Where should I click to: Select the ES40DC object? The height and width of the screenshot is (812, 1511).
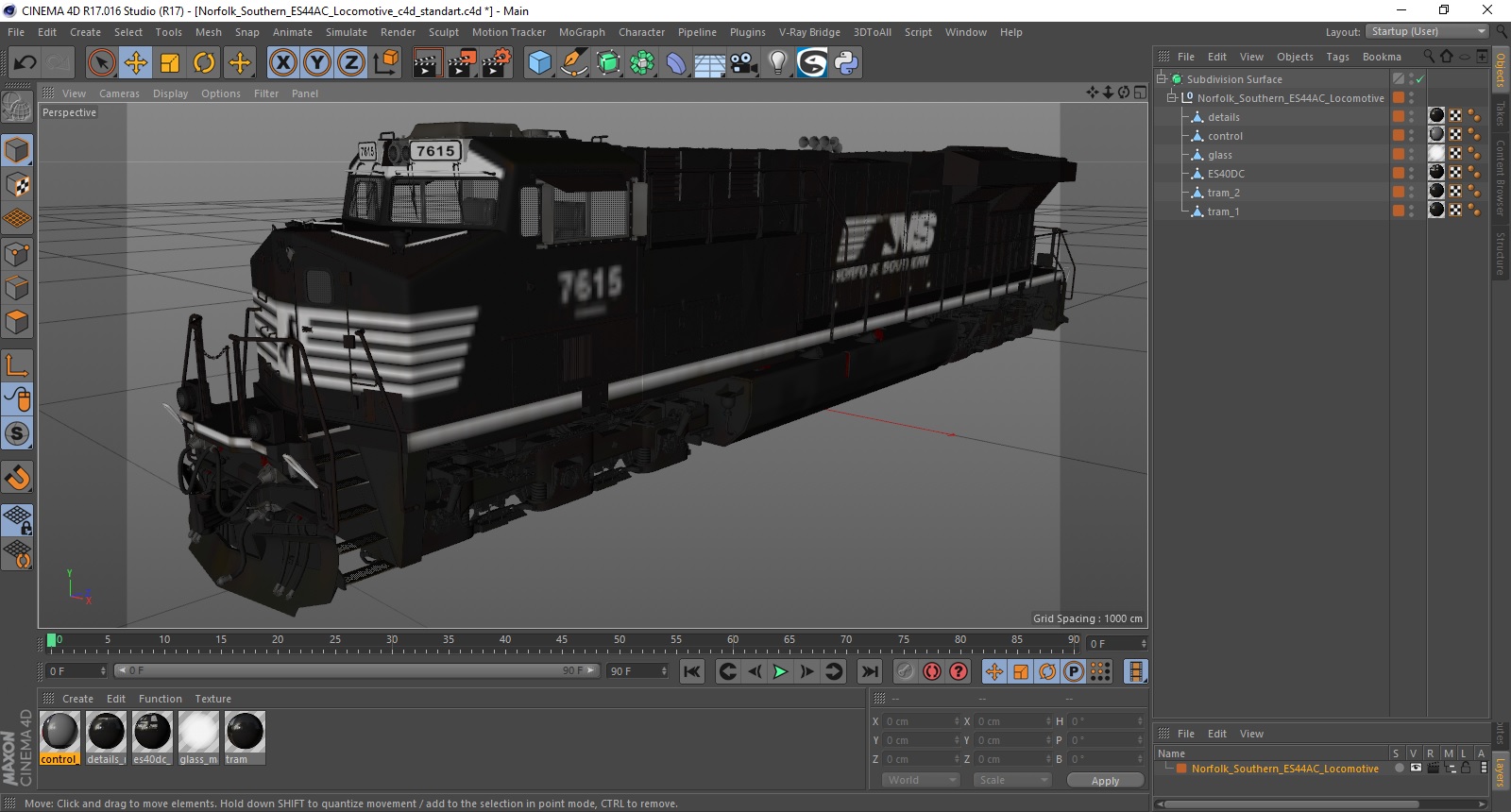[x=1226, y=174]
